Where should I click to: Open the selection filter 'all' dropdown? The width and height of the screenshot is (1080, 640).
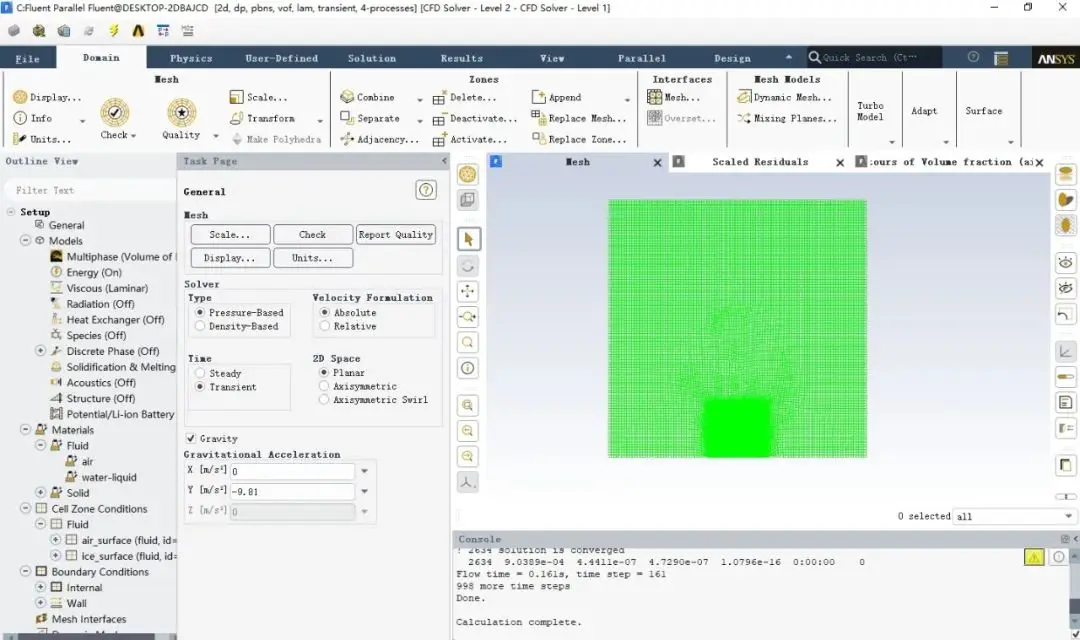[1014, 516]
